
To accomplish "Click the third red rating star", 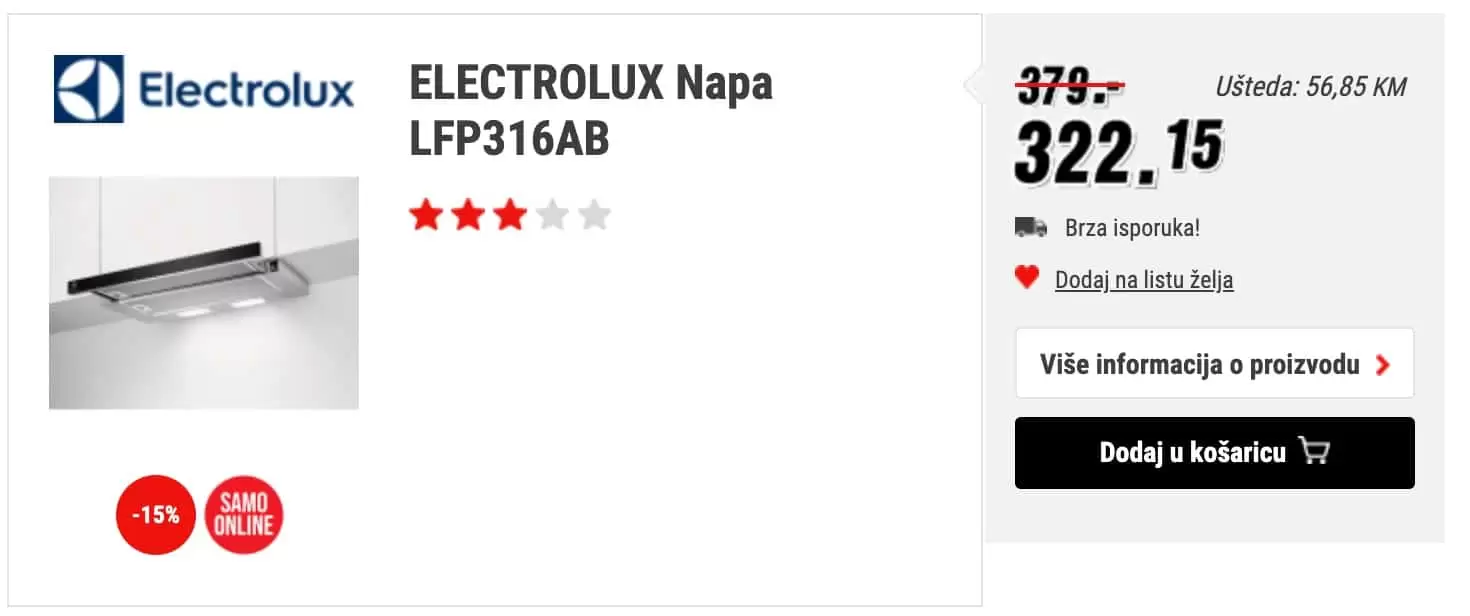I will click(508, 214).
